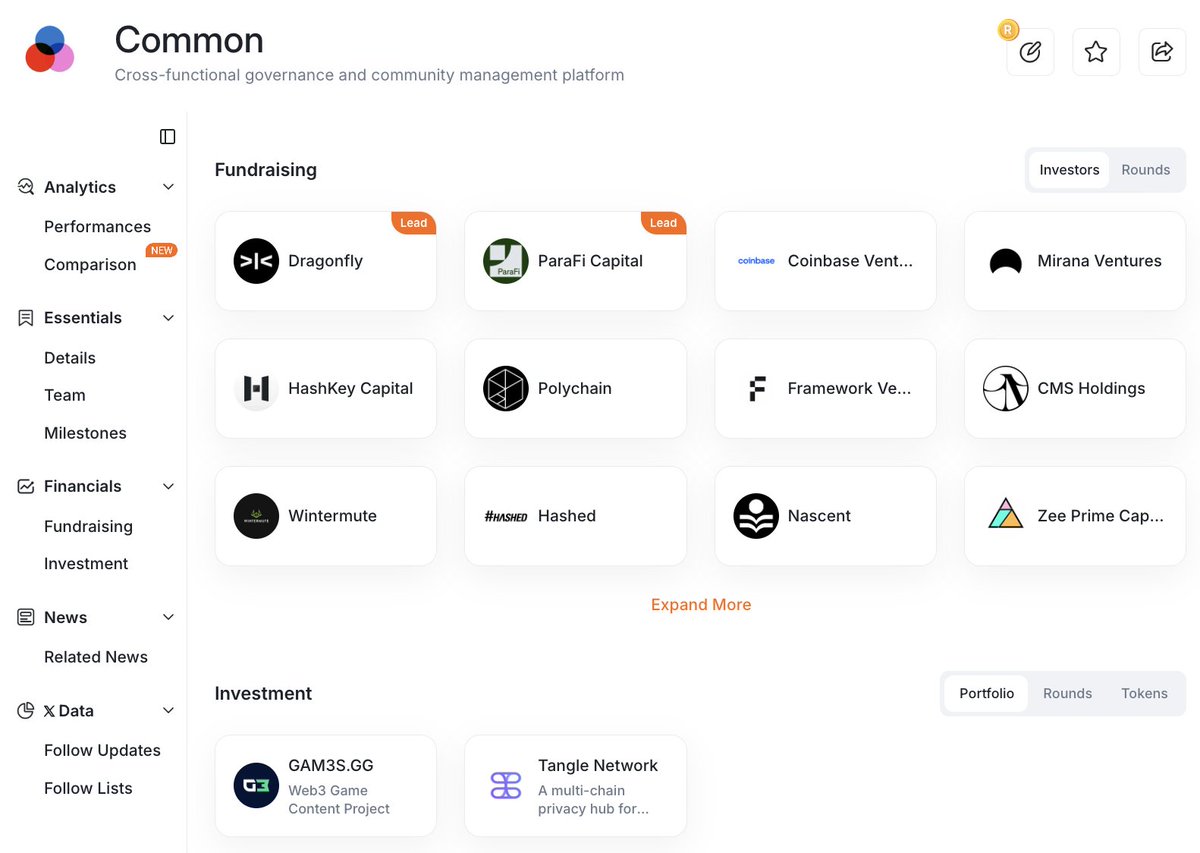The height and width of the screenshot is (853, 1200).
Task: Collapse the Analytics section chevron
Action: [168, 187]
